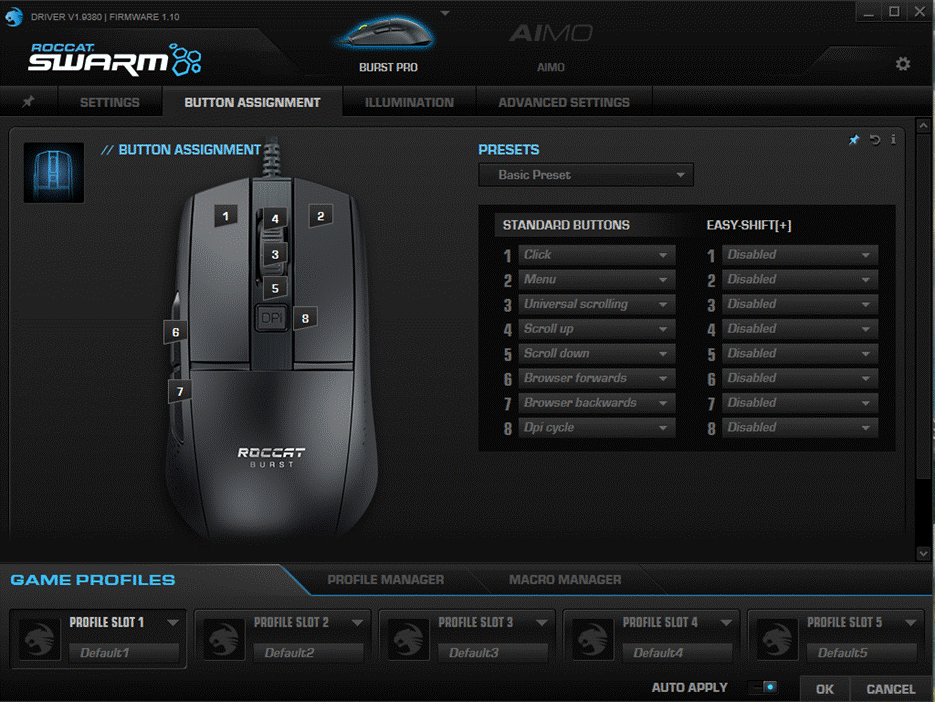Click the scrollbar down arrow
Viewport: 935px width, 702px height.
(923, 553)
